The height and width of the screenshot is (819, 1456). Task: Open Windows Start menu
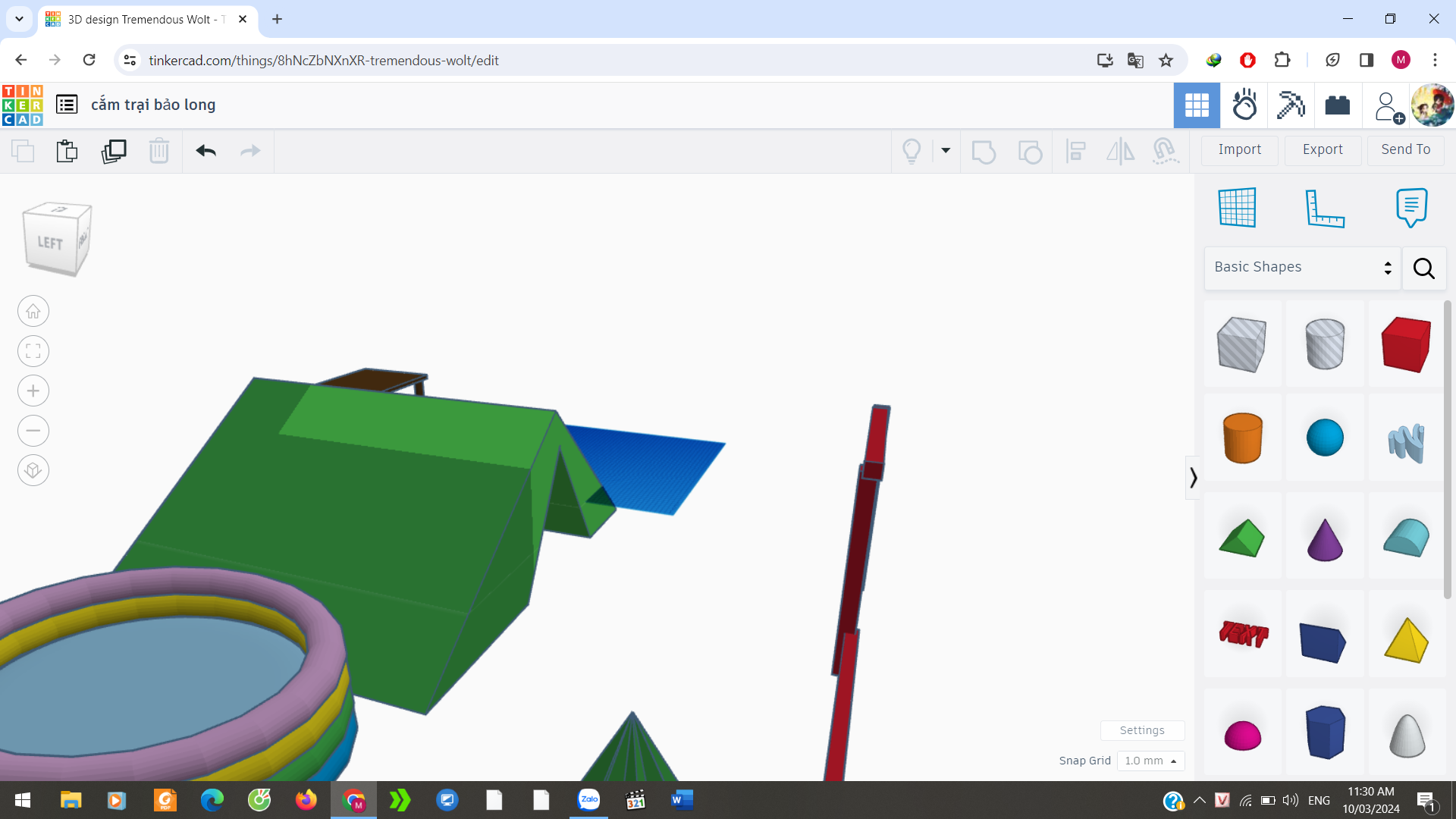click(x=23, y=800)
